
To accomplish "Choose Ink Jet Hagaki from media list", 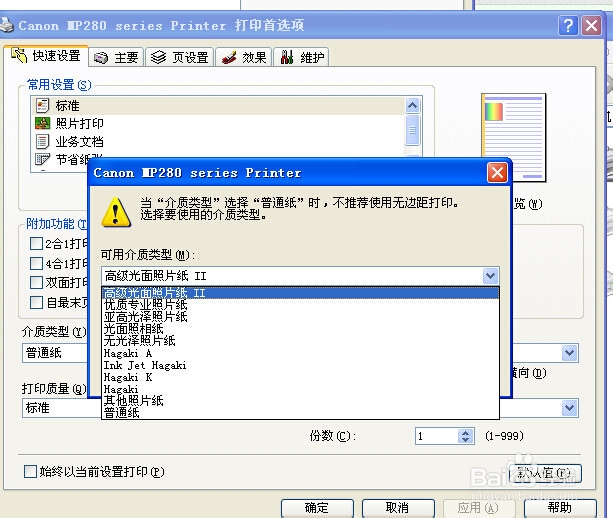I will 300,365.
